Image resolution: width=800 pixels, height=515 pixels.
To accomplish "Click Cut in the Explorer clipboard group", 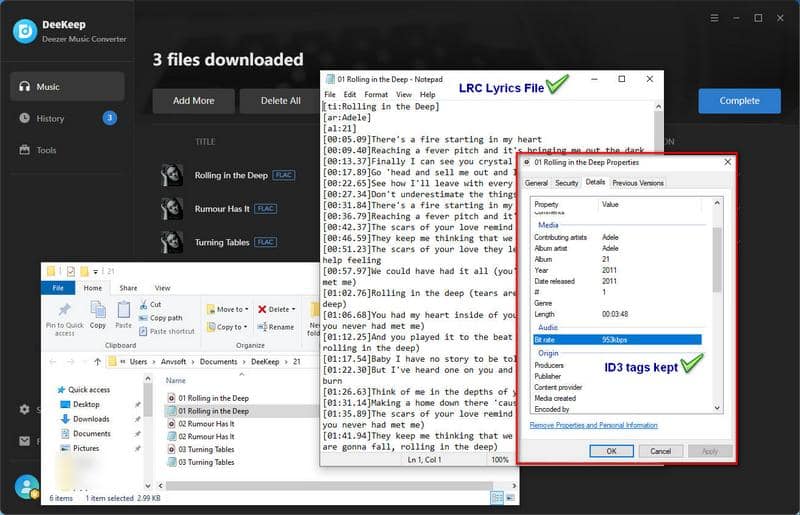I will [x=151, y=304].
